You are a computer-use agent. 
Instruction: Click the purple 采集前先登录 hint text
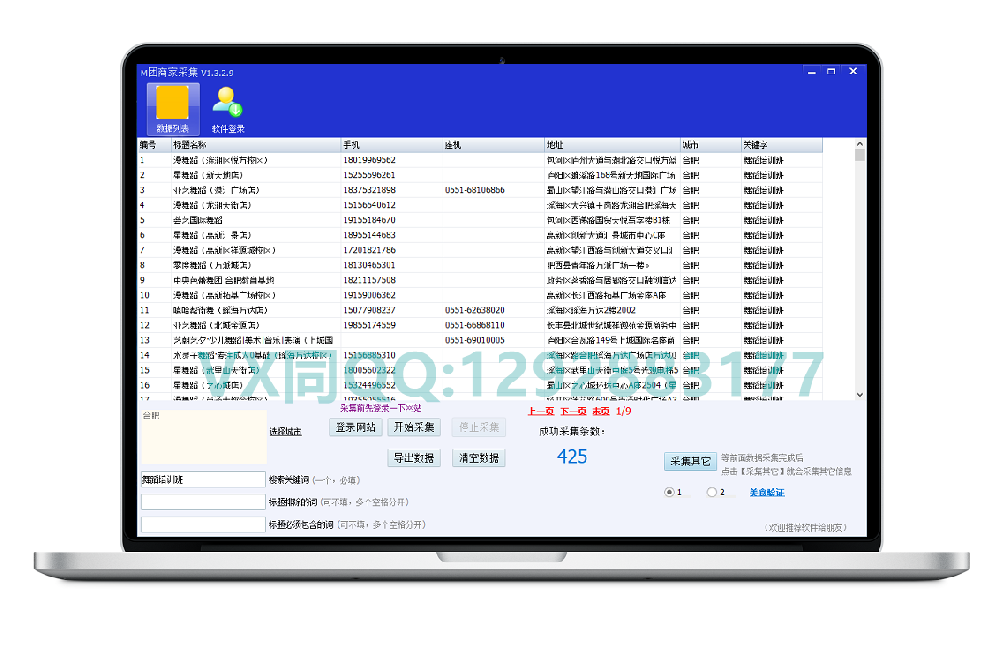tap(381, 408)
